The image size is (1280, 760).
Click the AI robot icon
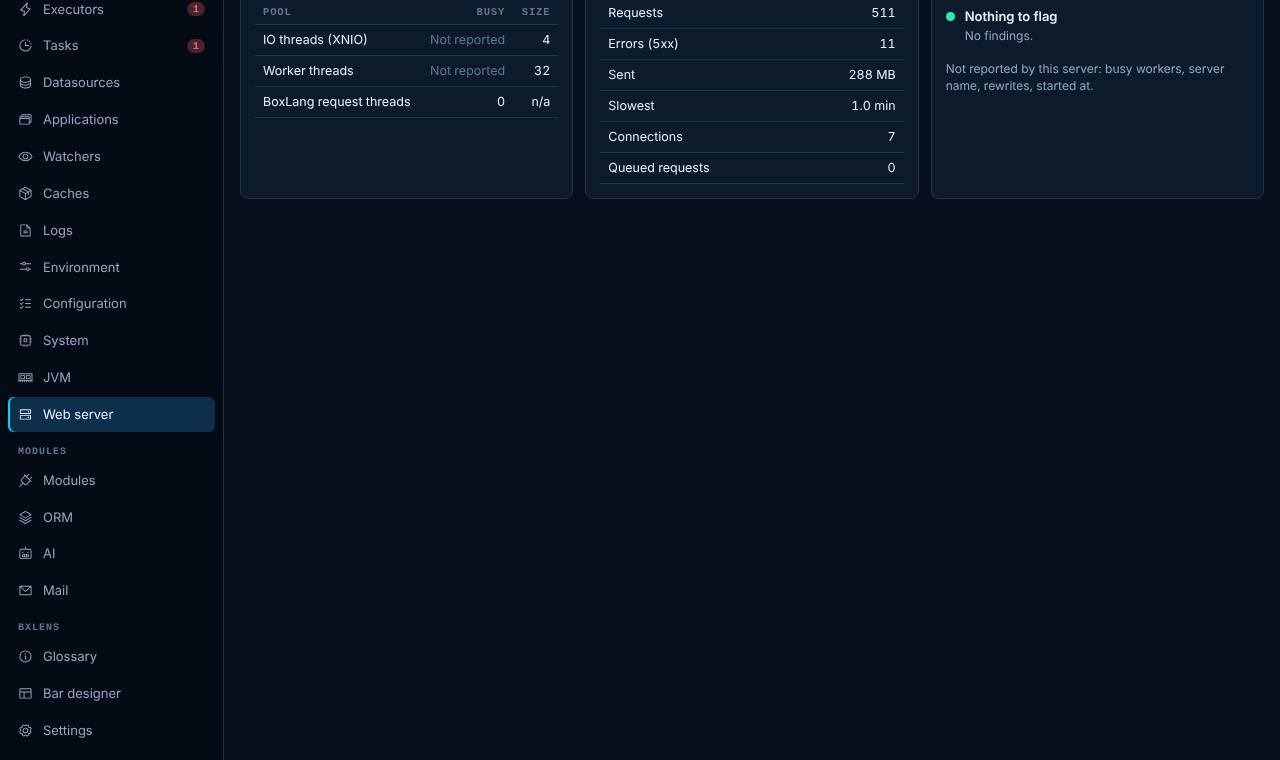[x=26, y=554]
